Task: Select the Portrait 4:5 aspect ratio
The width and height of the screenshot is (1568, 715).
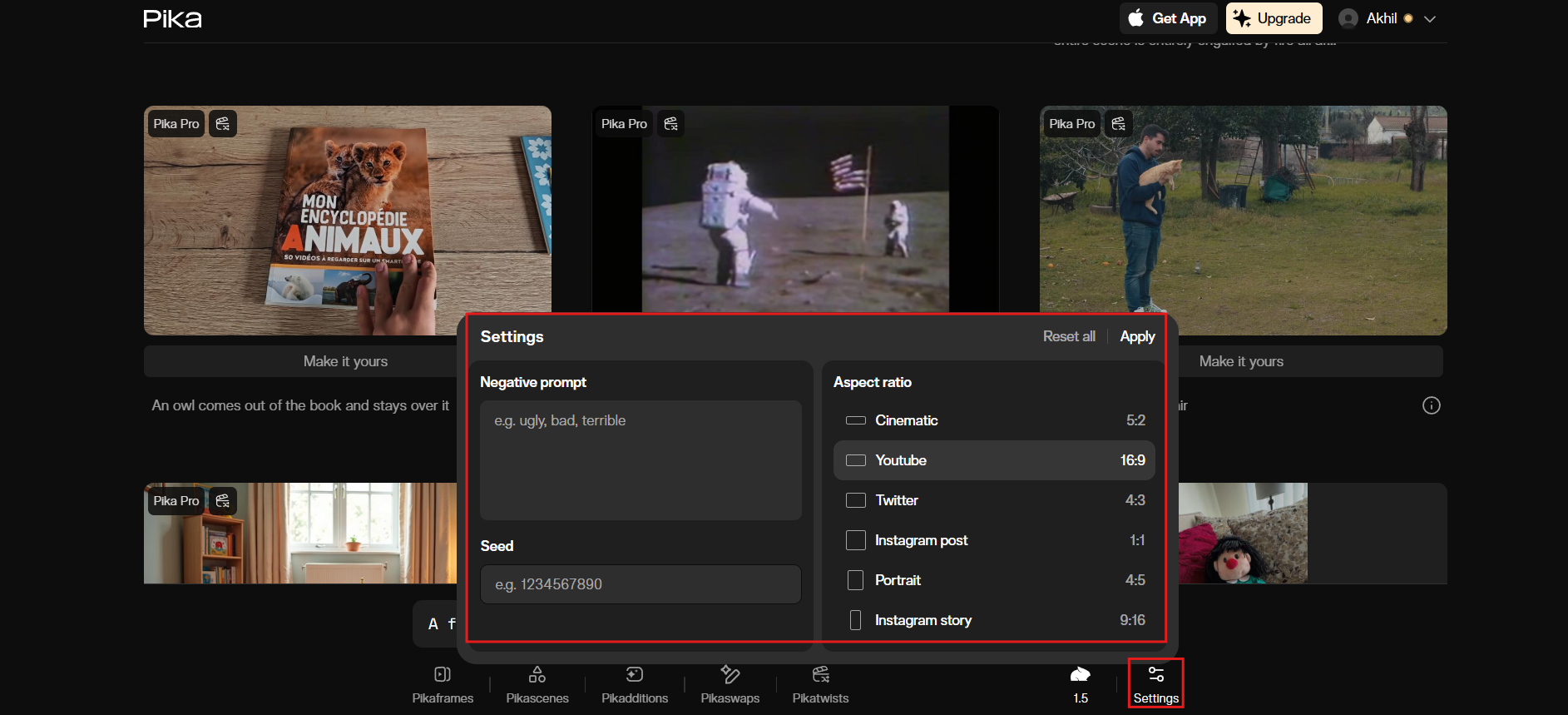Action: 994,580
